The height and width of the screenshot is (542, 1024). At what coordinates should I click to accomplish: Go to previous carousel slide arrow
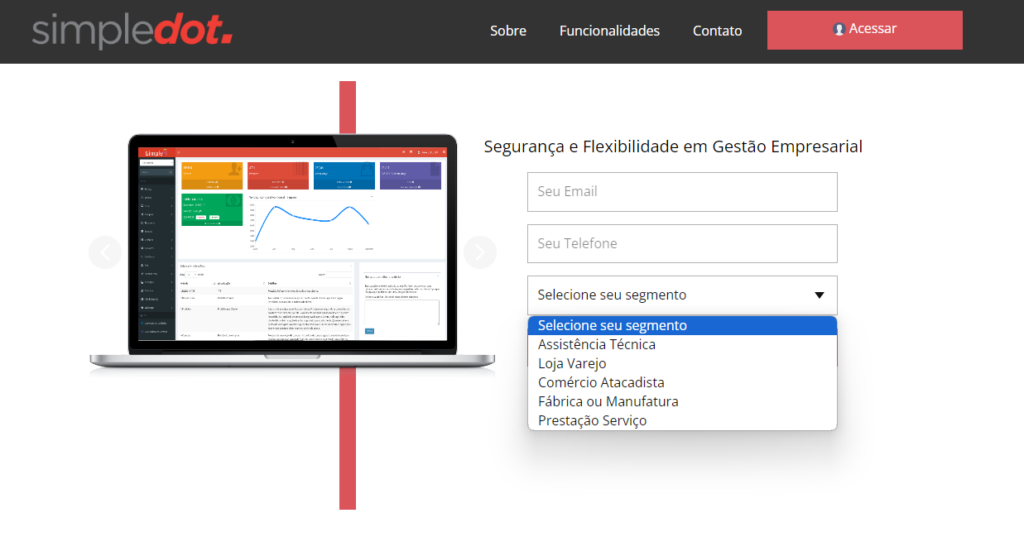pyautogui.click(x=105, y=252)
